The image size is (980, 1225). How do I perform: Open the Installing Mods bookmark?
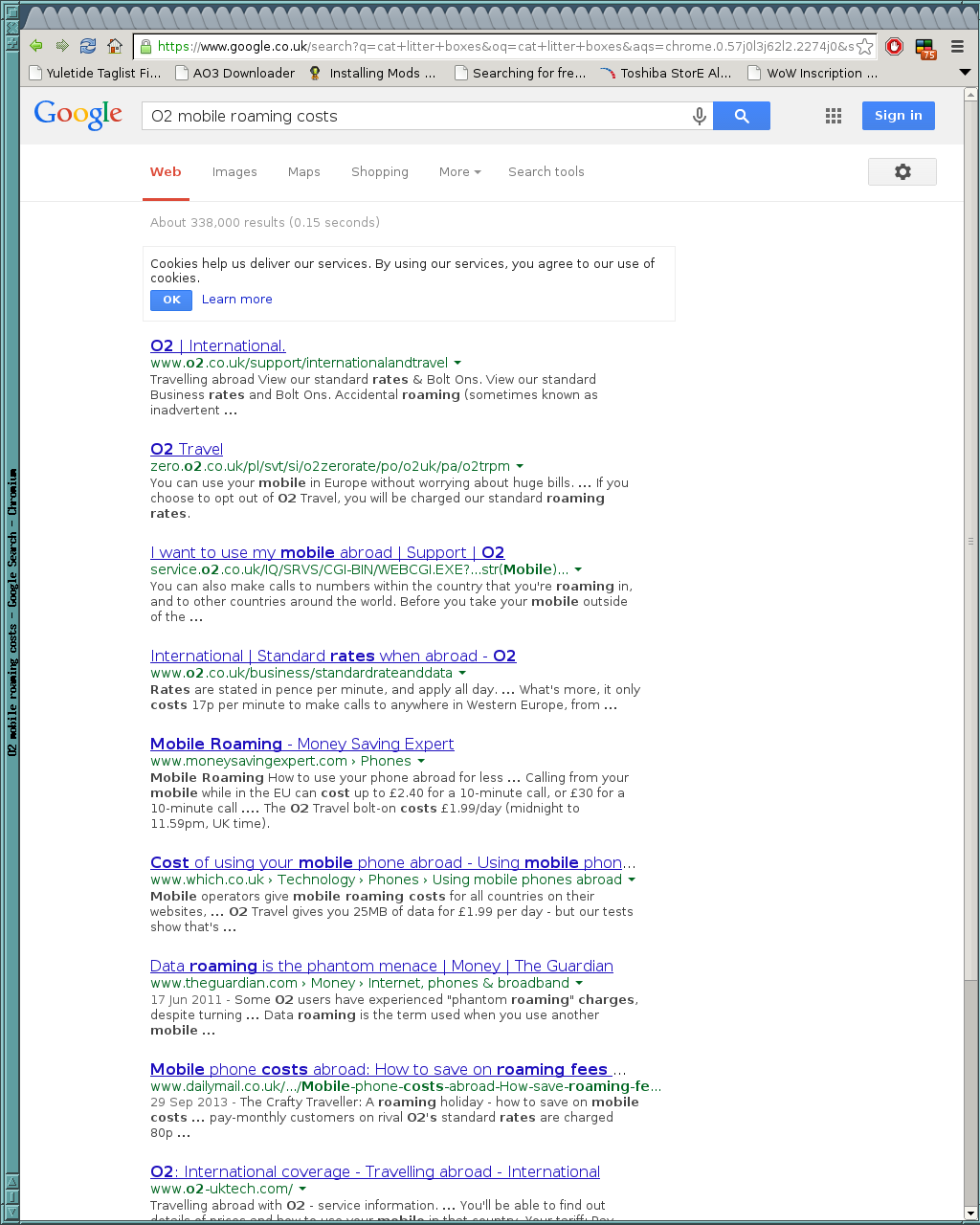[373, 73]
